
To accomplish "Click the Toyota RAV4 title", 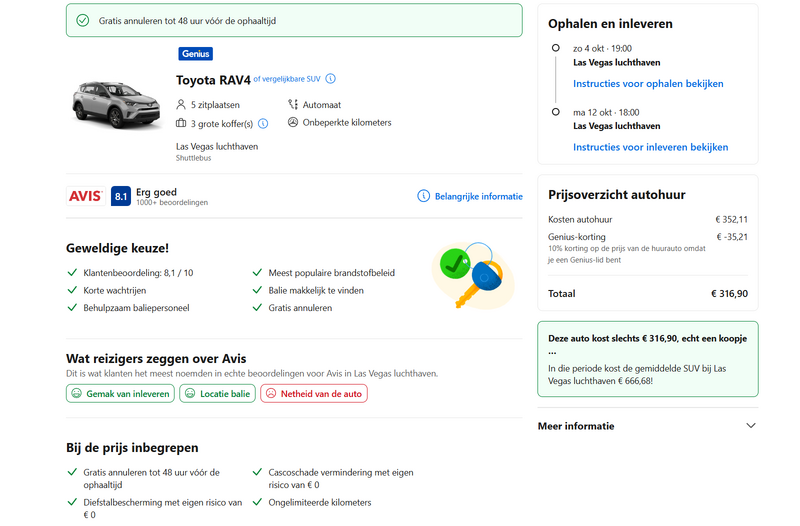I will click(213, 80).
